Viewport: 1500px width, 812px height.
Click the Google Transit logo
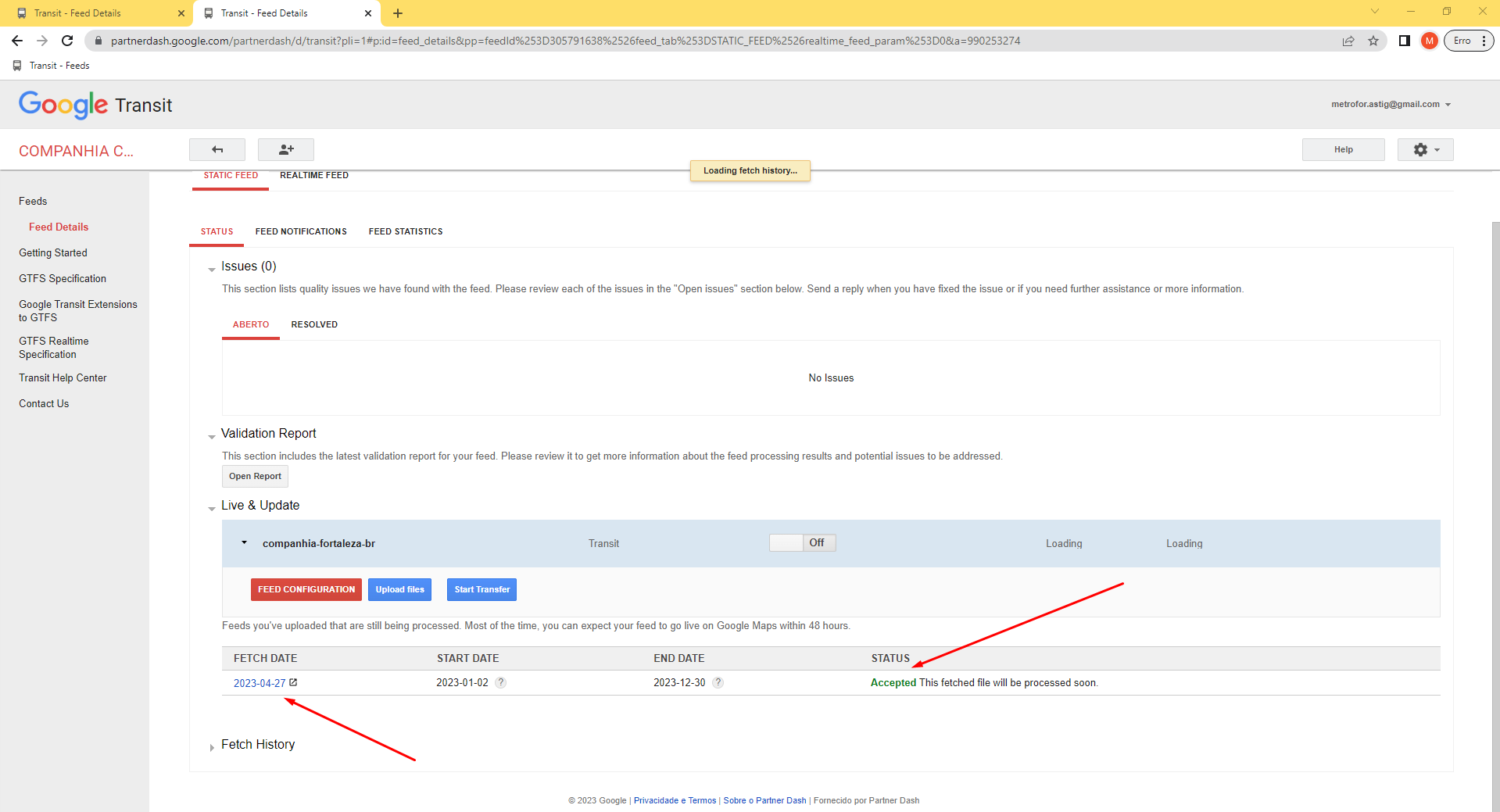(x=95, y=105)
